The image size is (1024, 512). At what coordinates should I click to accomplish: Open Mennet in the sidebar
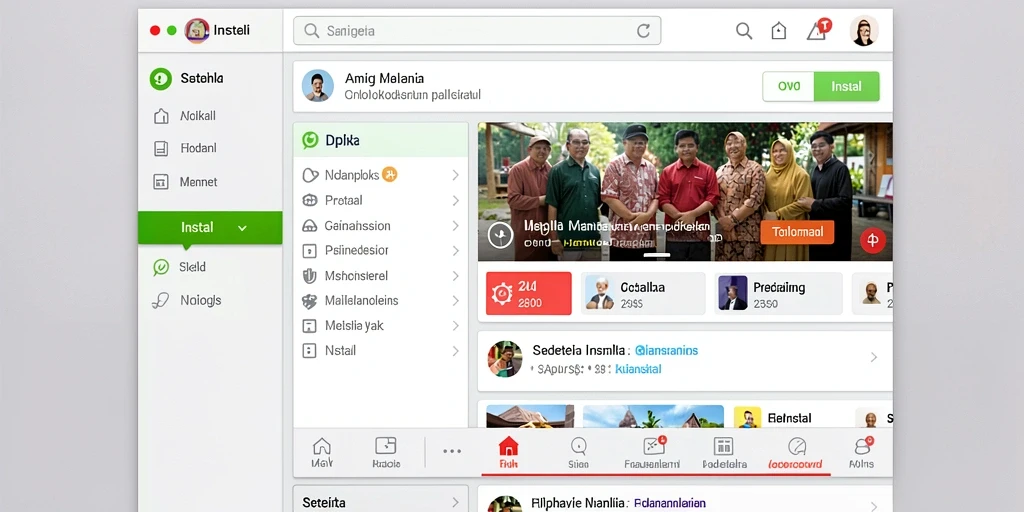click(x=210, y=182)
